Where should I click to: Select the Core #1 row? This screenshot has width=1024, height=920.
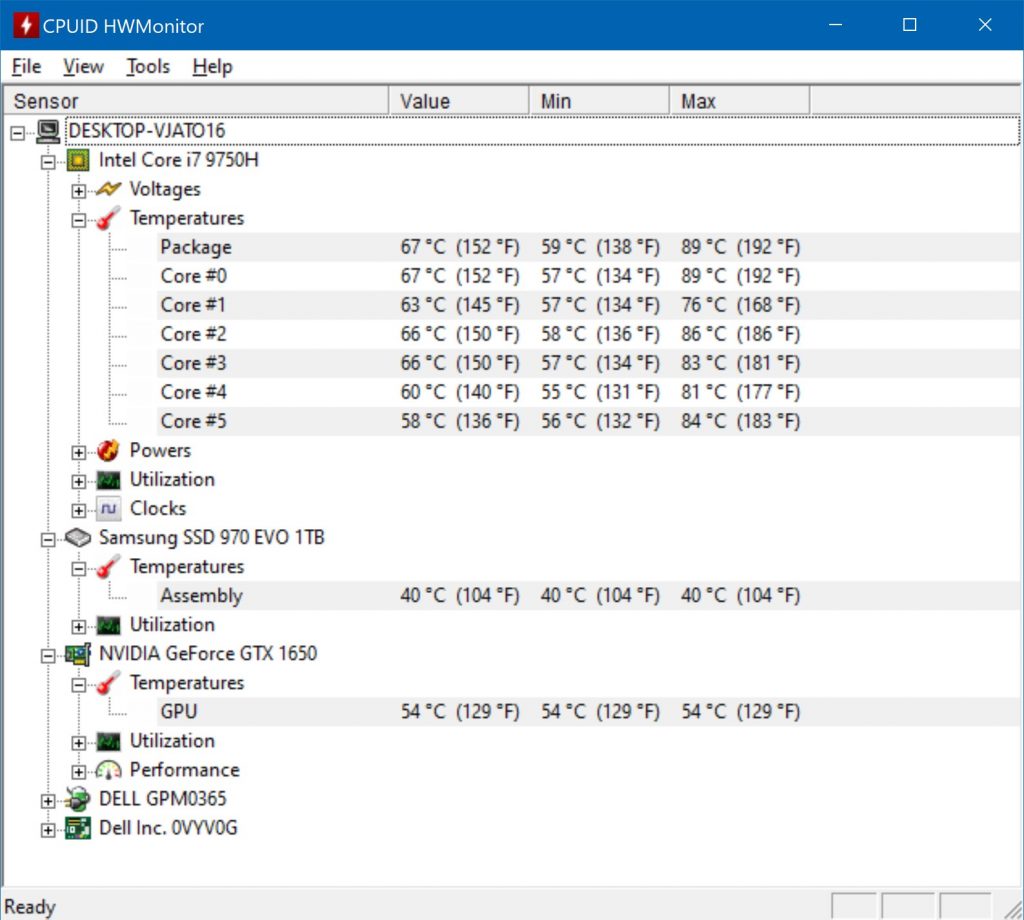pyautogui.click(x=588, y=306)
